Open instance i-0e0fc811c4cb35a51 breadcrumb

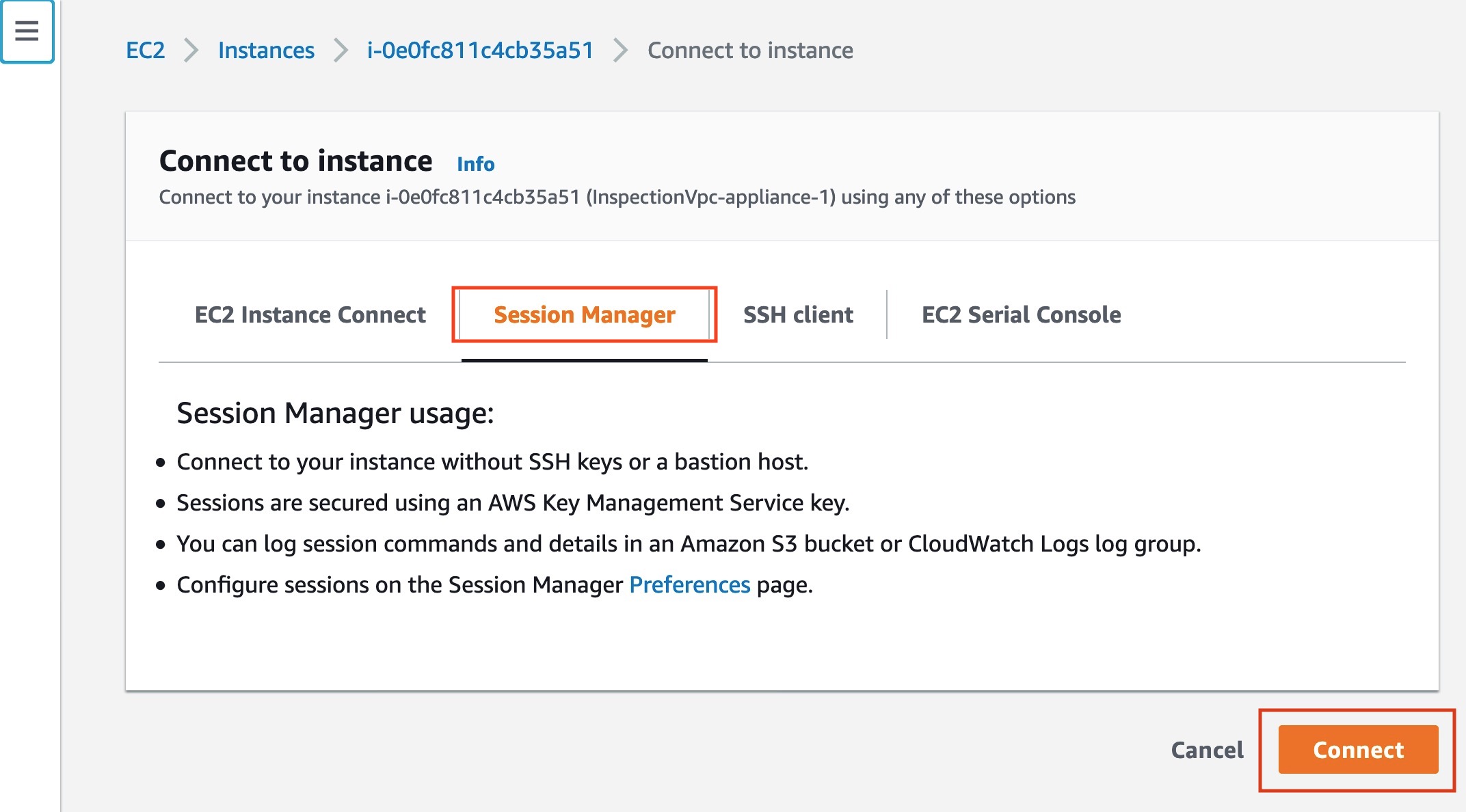click(x=480, y=51)
